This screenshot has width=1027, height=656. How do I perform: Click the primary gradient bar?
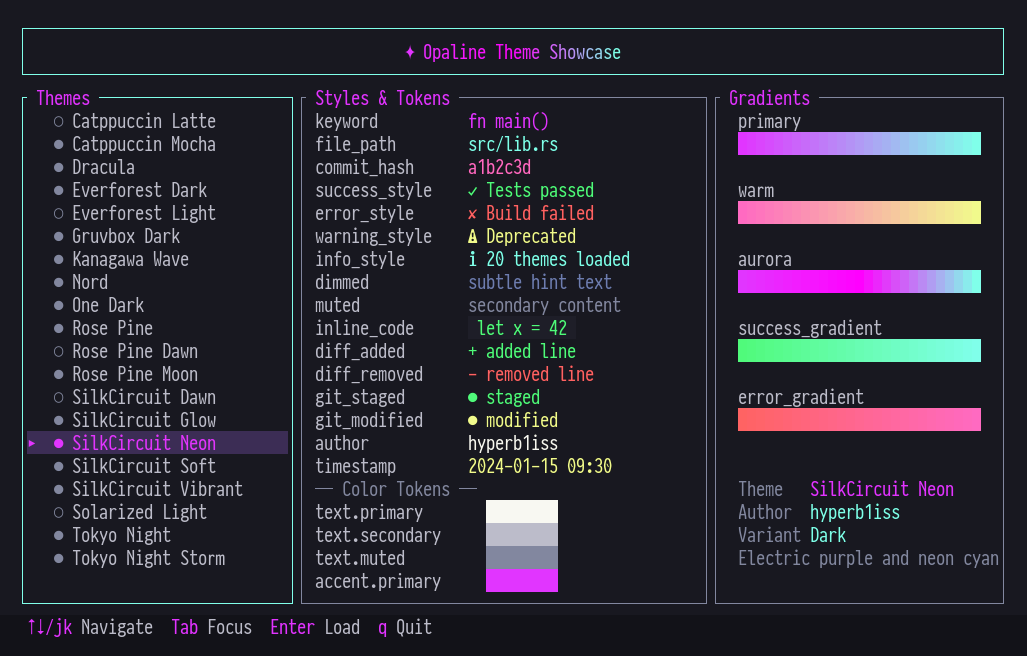(859, 143)
